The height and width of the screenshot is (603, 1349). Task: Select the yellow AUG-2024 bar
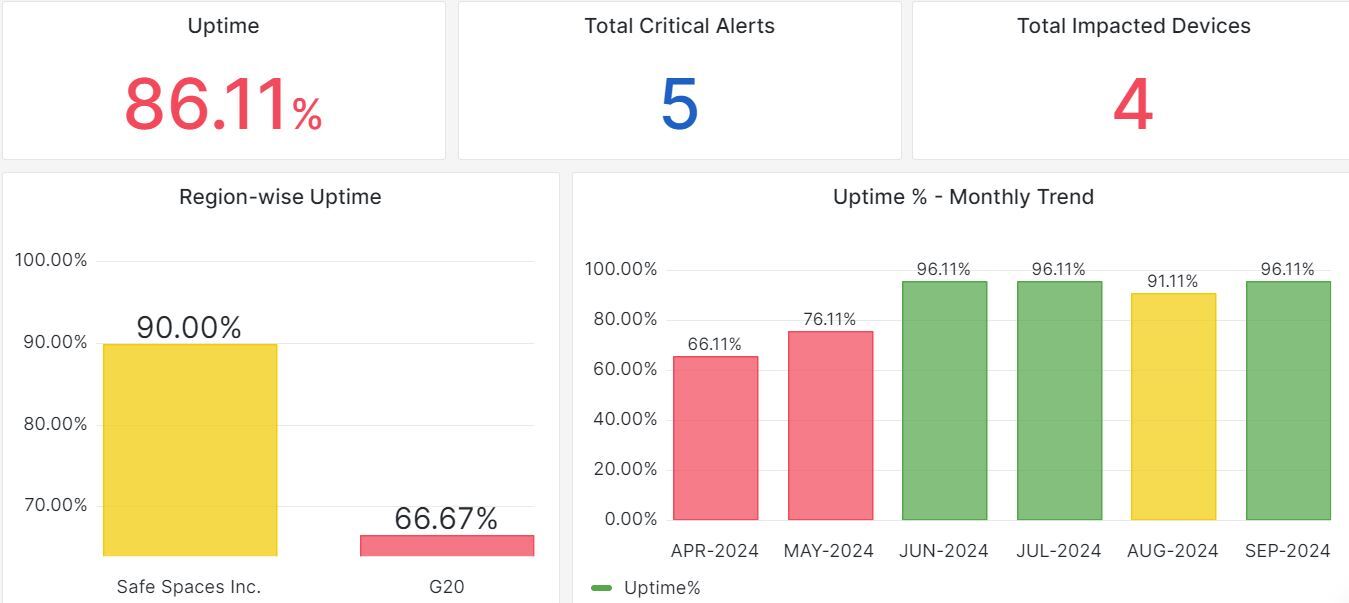click(x=1173, y=406)
